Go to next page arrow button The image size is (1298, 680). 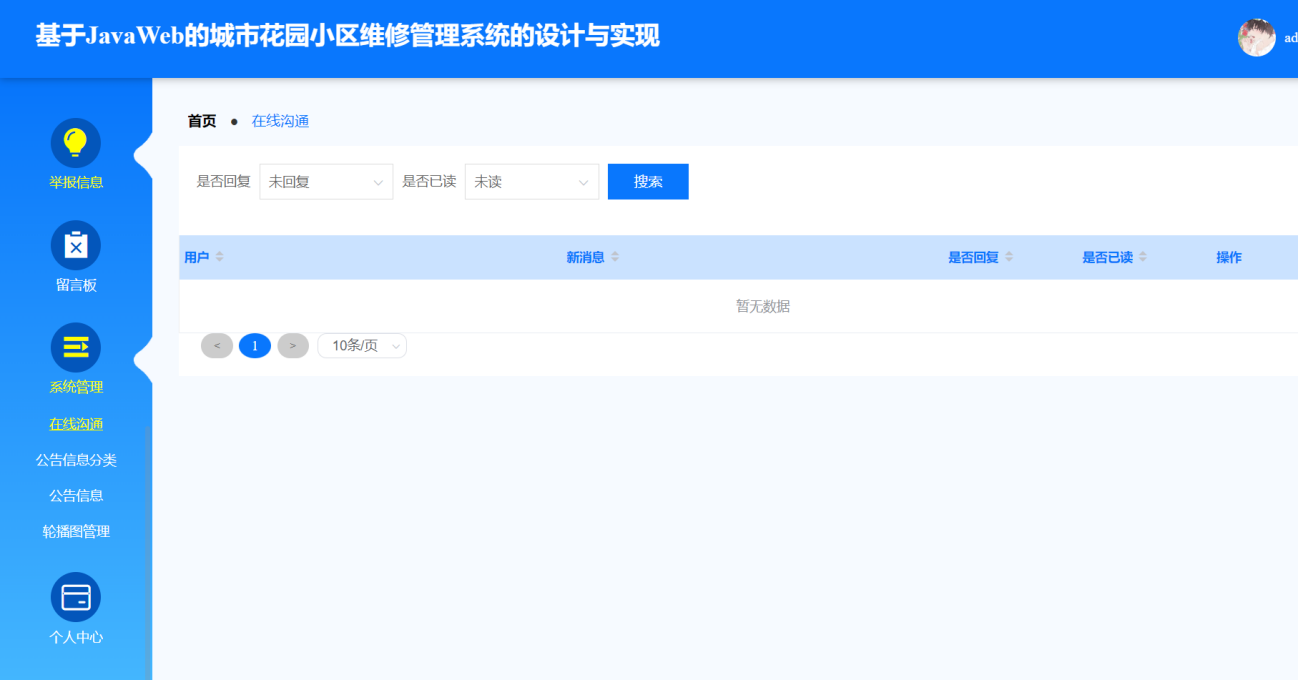click(x=293, y=346)
